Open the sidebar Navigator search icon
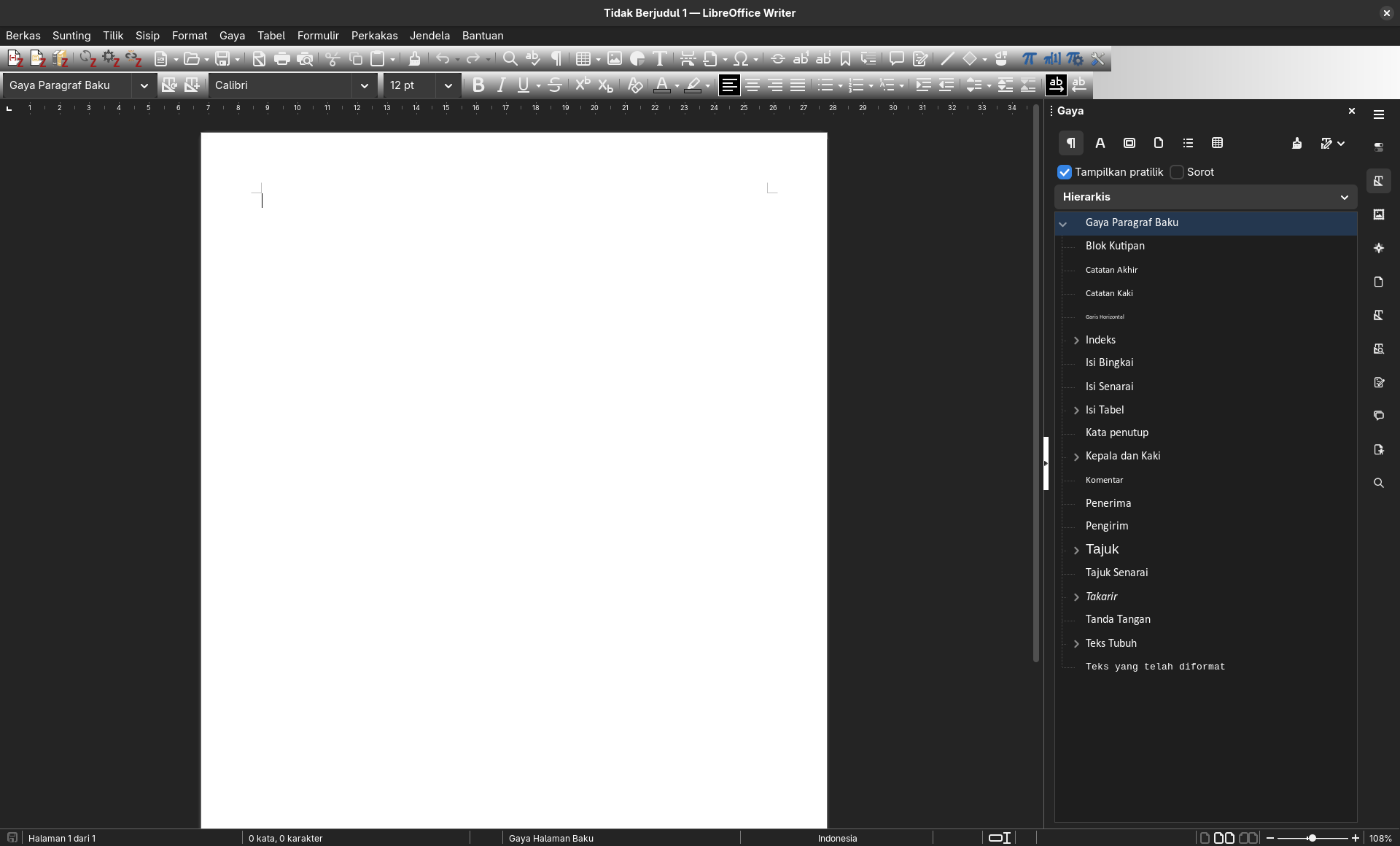Image resolution: width=1400 pixels, height=846 pixels. pyautogui.click(x=1378, y=483)
